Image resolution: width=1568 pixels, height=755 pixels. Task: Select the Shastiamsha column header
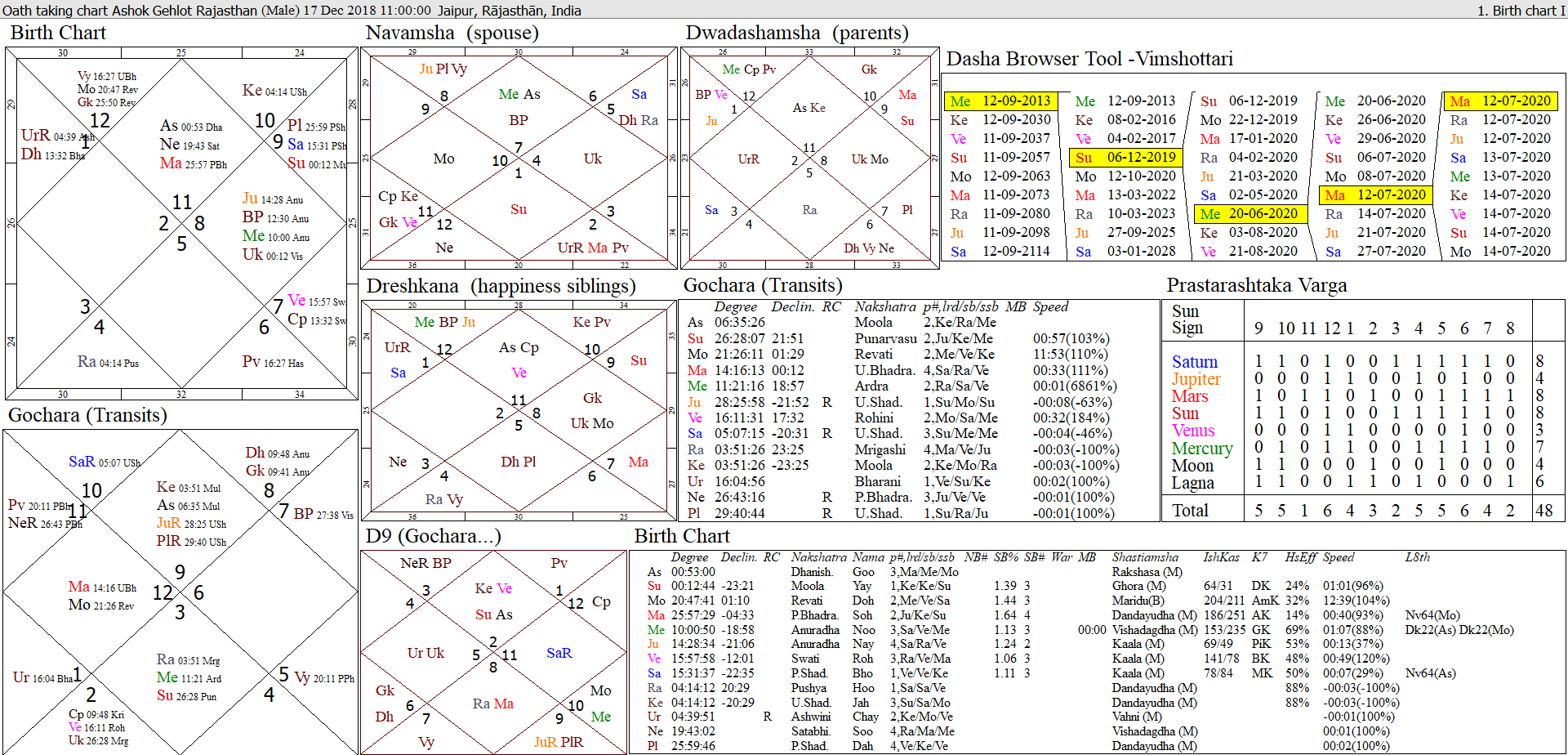pos(1145,557)
